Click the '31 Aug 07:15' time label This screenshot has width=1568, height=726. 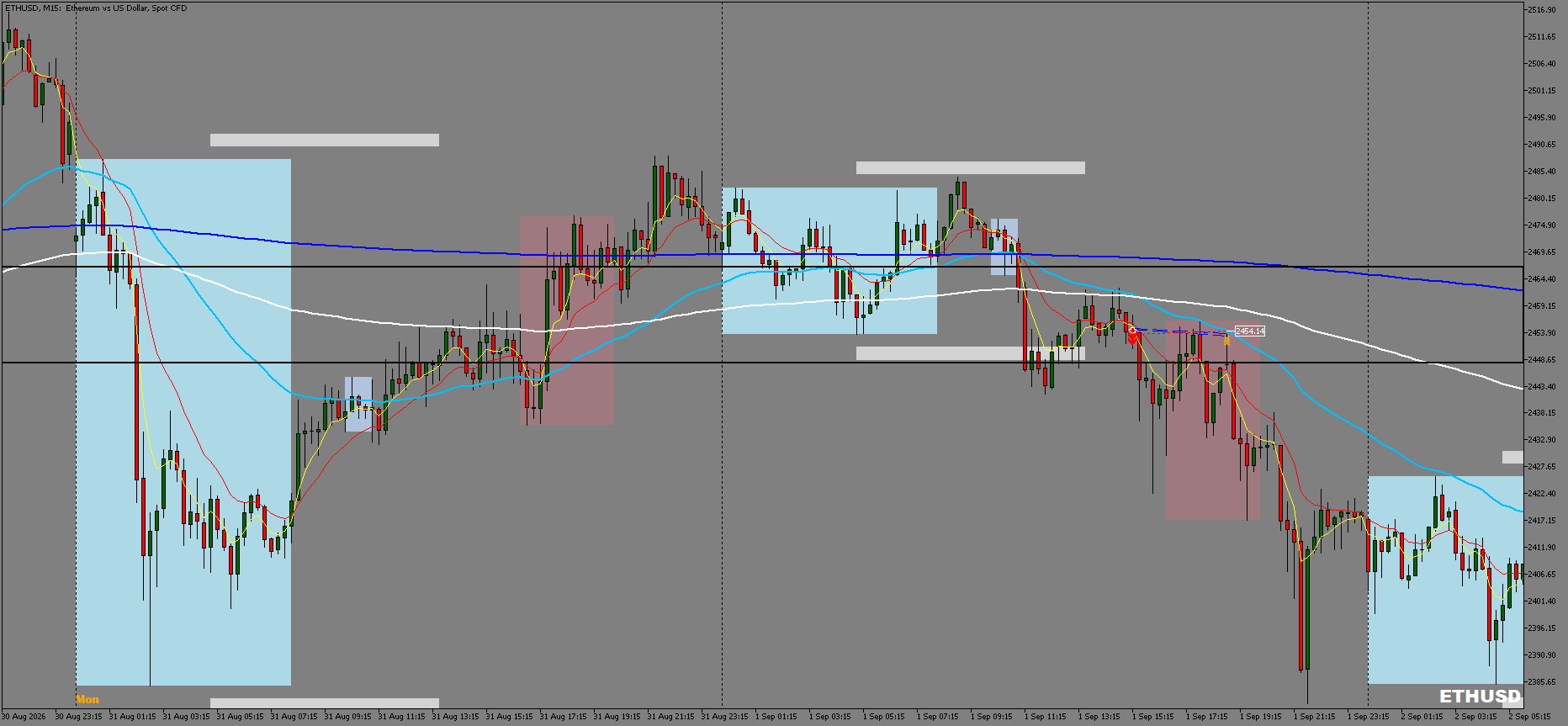pyautogui.click(x=294, y=717)
